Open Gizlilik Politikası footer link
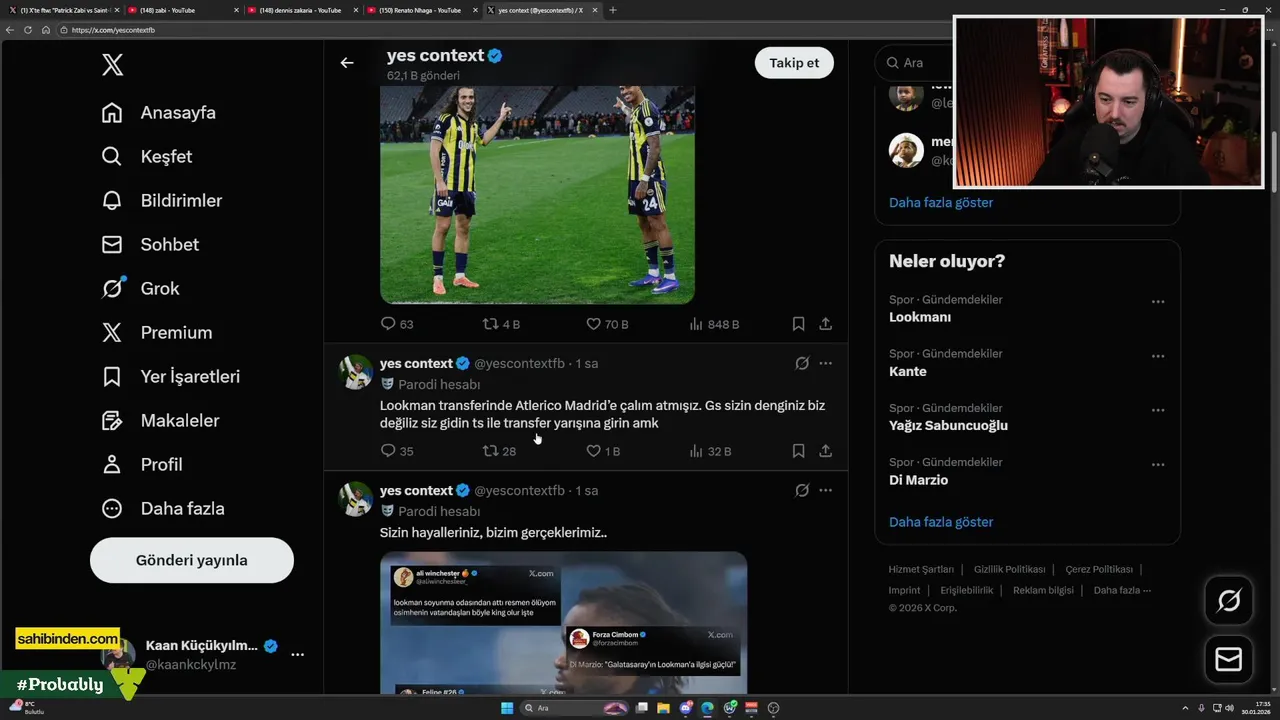This screenshot has width=1280, height=720. tap(1010, 569)
